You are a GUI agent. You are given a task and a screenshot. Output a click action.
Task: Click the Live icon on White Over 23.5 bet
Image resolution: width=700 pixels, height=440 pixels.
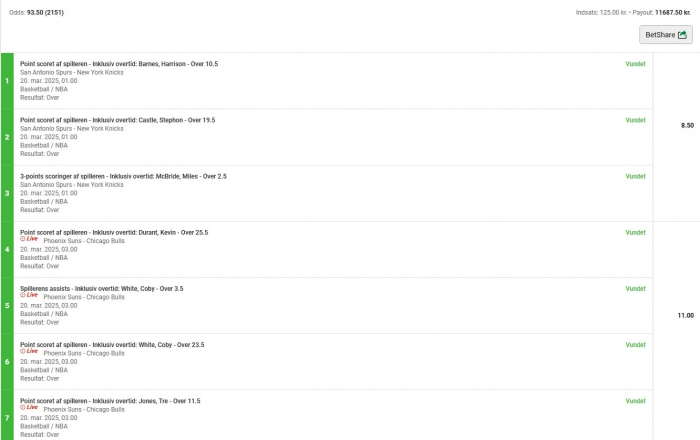pyautogui.click(x=29, y=351)
